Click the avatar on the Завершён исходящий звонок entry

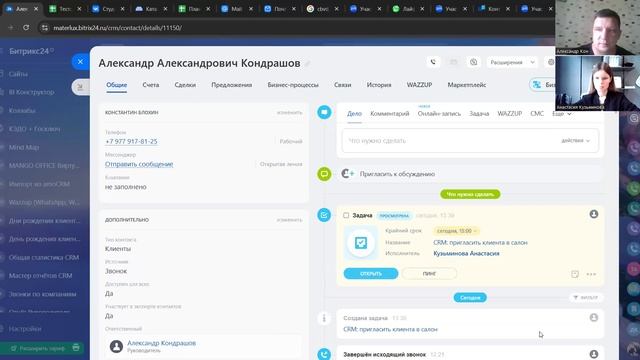click(x=593, y=354)
